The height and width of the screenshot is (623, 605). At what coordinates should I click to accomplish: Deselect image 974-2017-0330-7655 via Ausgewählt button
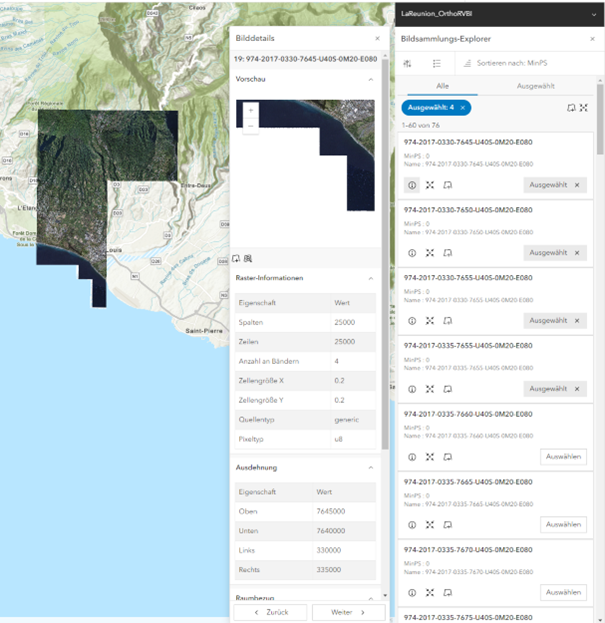[x=555, y=321]
